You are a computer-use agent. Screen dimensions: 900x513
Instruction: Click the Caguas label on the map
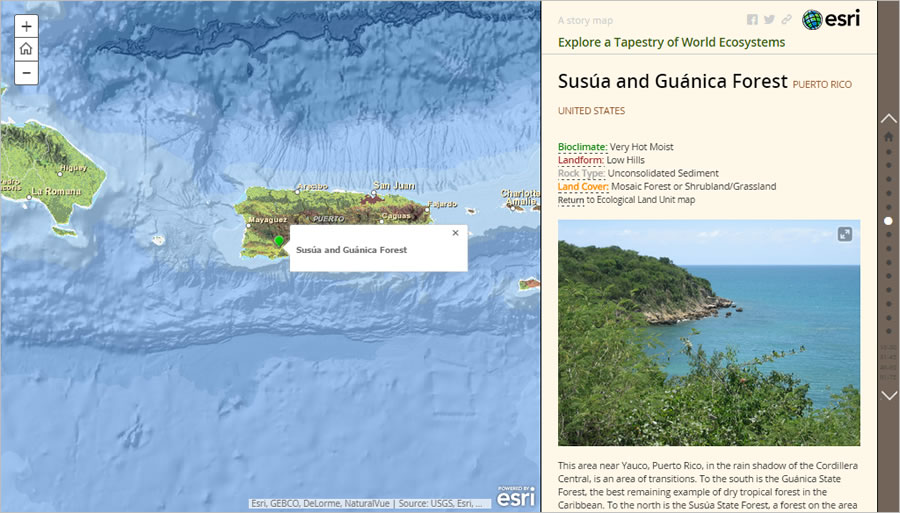396,216
